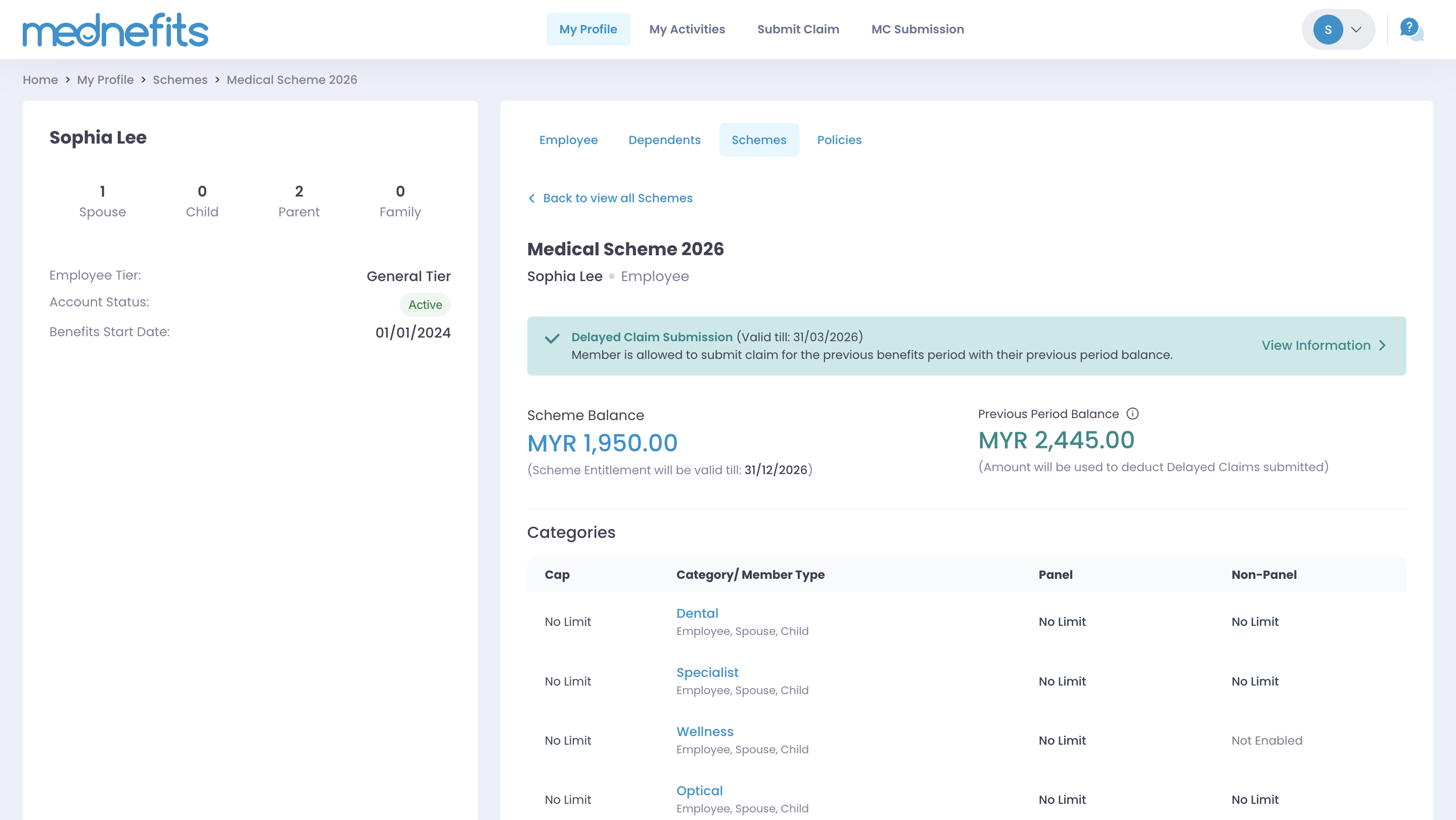Go to Submit Claim page

pos(798,29)
